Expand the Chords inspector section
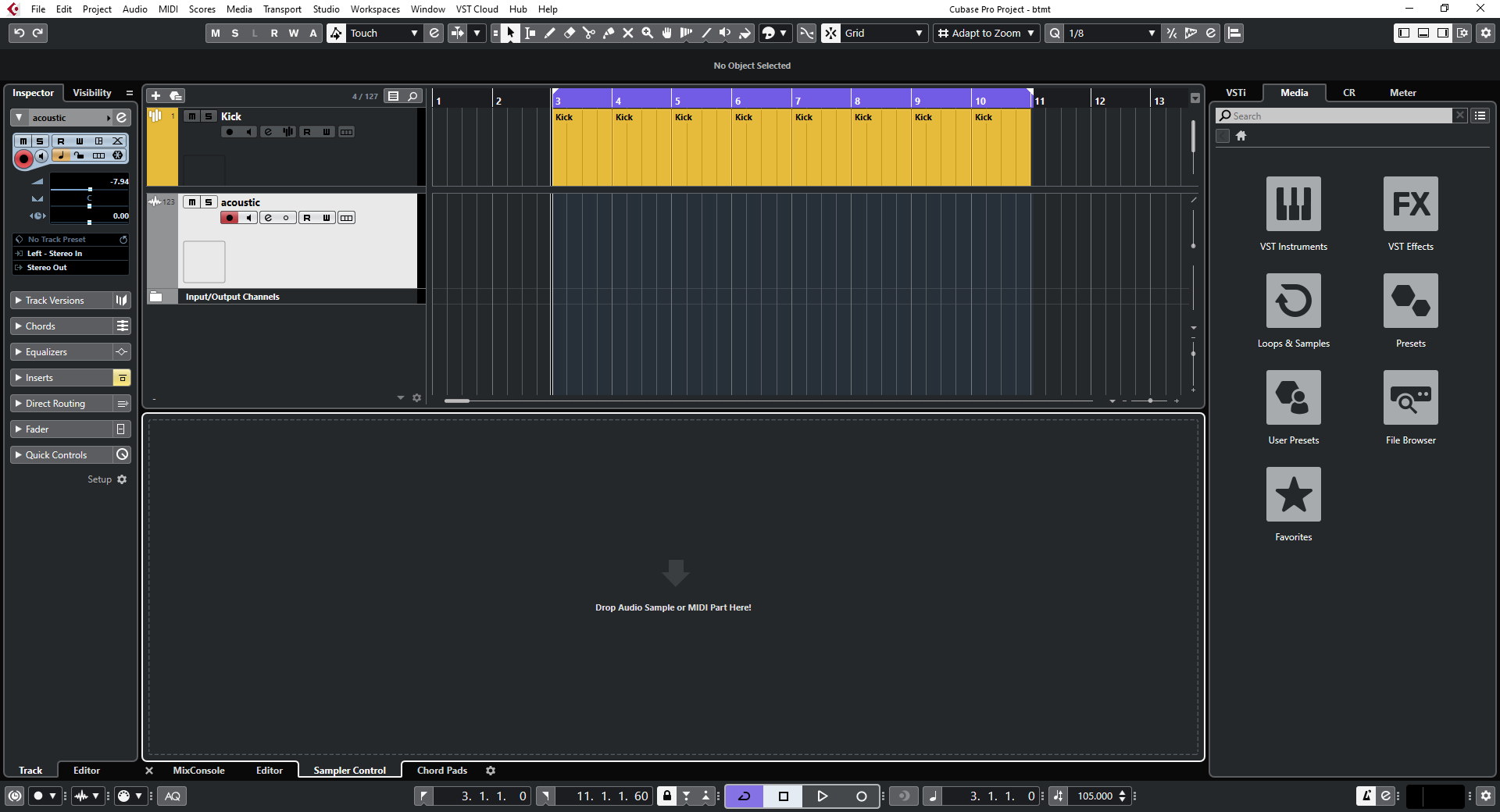Image resolution: width=1500 pixels, height=812 pixels. 62,326
